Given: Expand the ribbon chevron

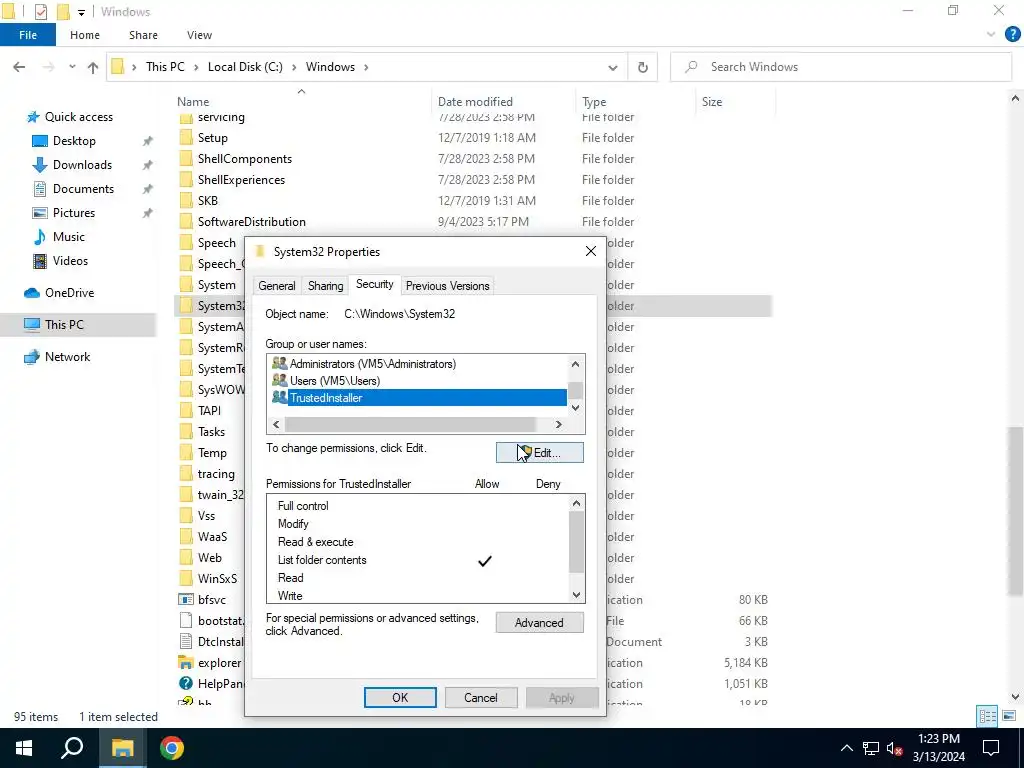Looking at the screenshot, I should [x=991, y=35].
